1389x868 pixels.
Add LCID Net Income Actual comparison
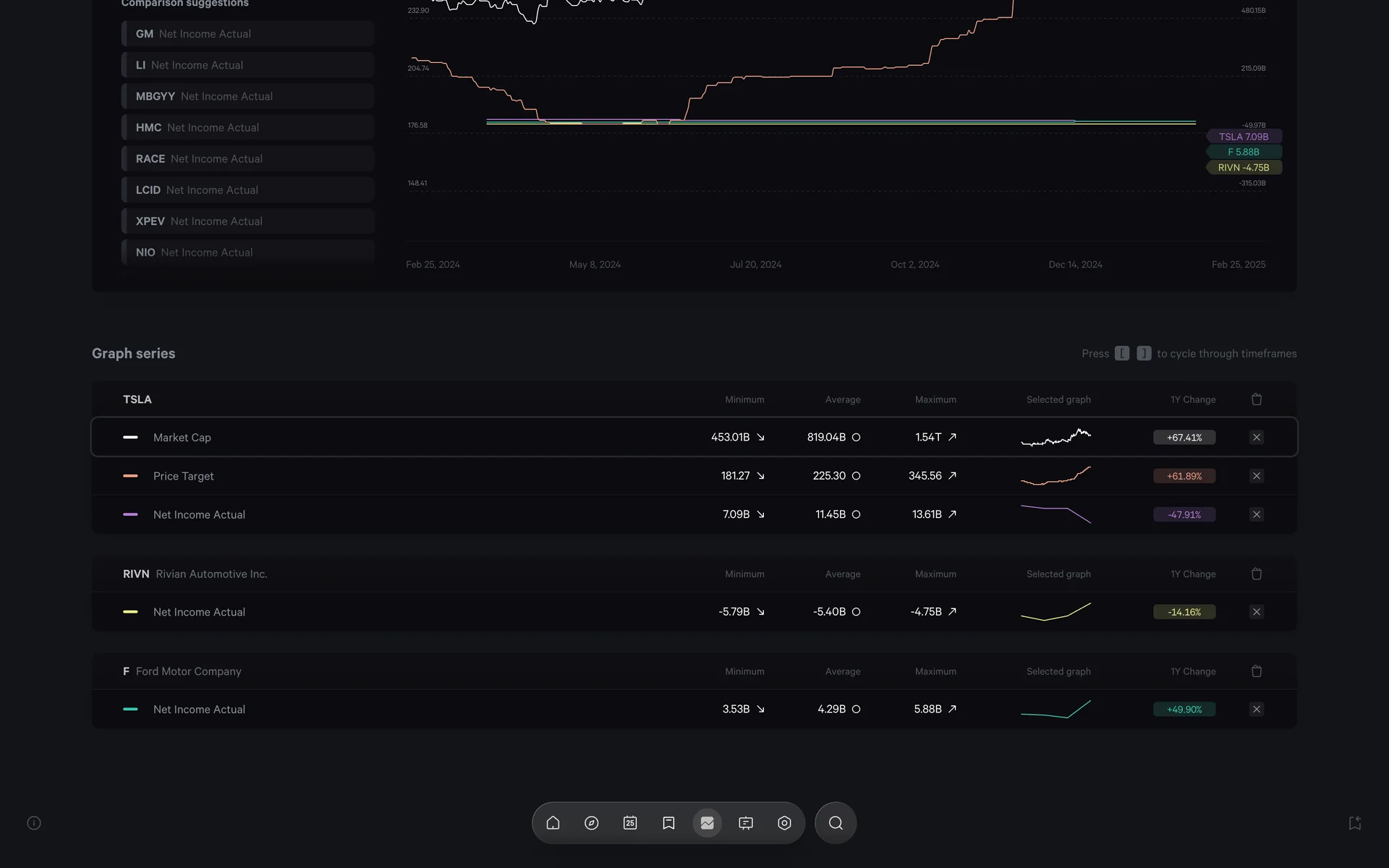point(247,190)
